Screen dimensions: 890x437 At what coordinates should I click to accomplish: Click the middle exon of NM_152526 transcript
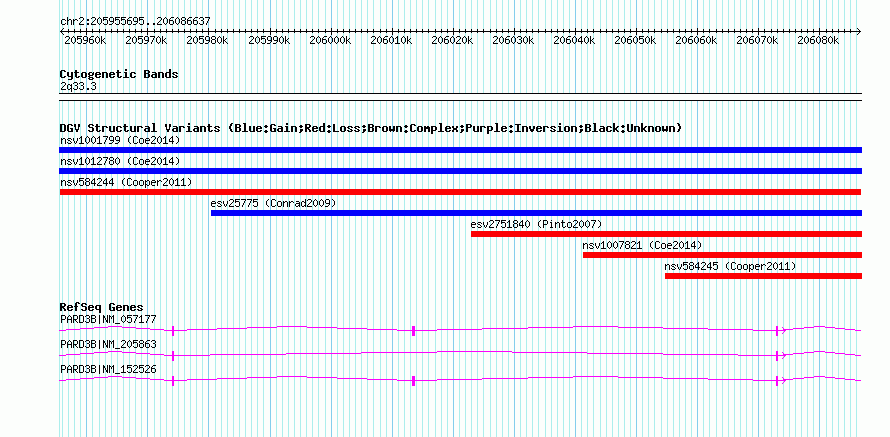click(413, 381)
